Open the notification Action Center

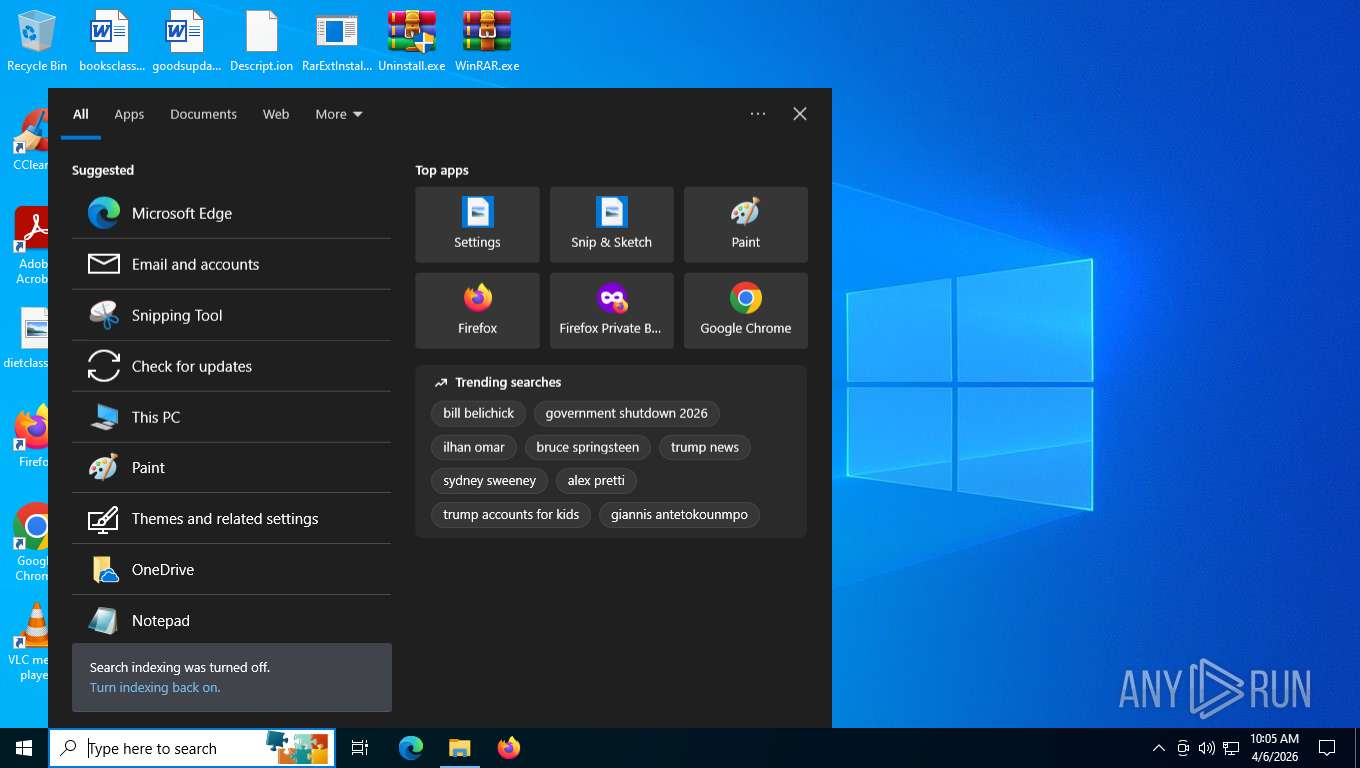[1327, 748]
